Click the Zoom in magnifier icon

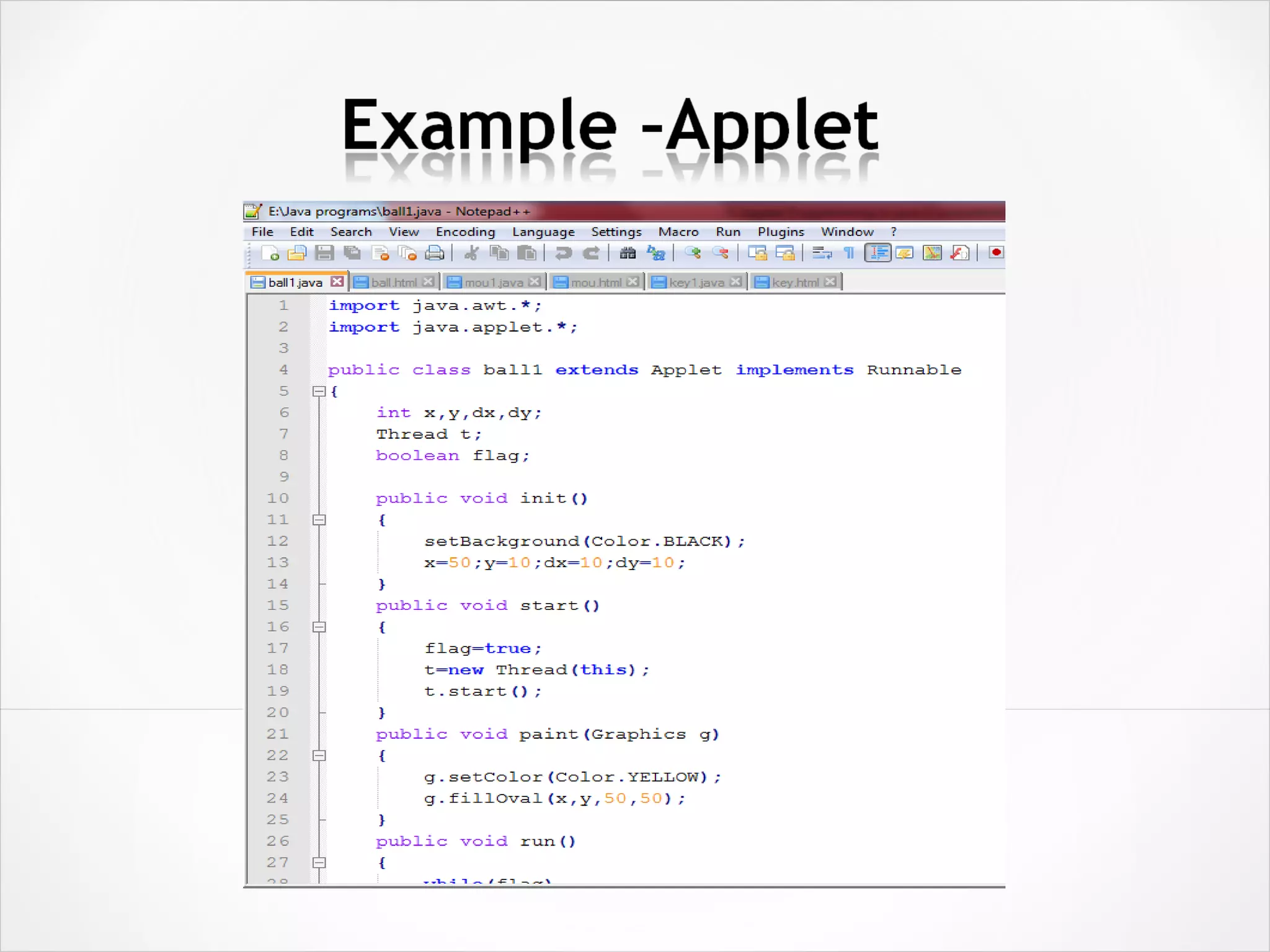[x=693, y=253]
